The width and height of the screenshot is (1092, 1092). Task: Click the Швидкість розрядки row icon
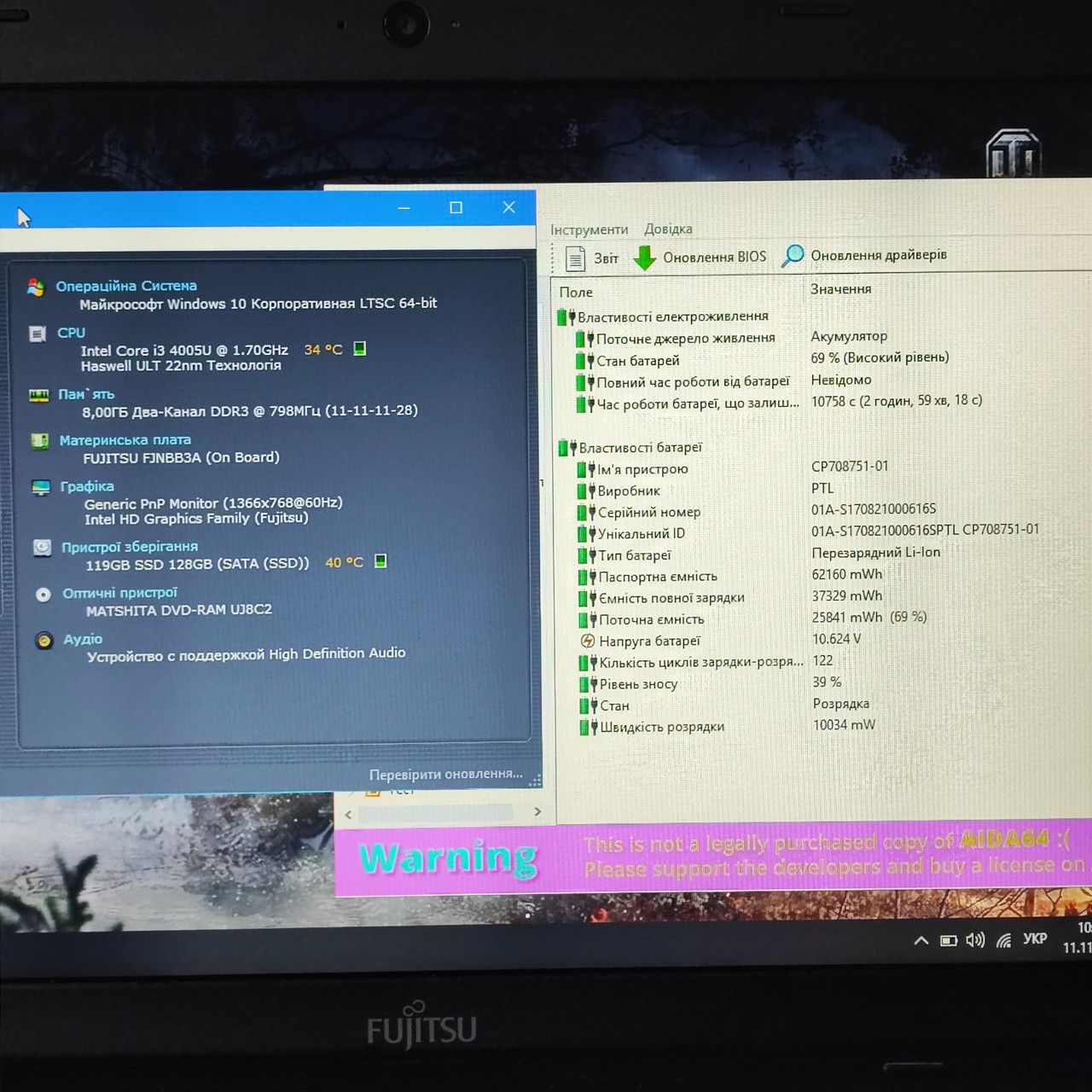(x=588, y=727)
